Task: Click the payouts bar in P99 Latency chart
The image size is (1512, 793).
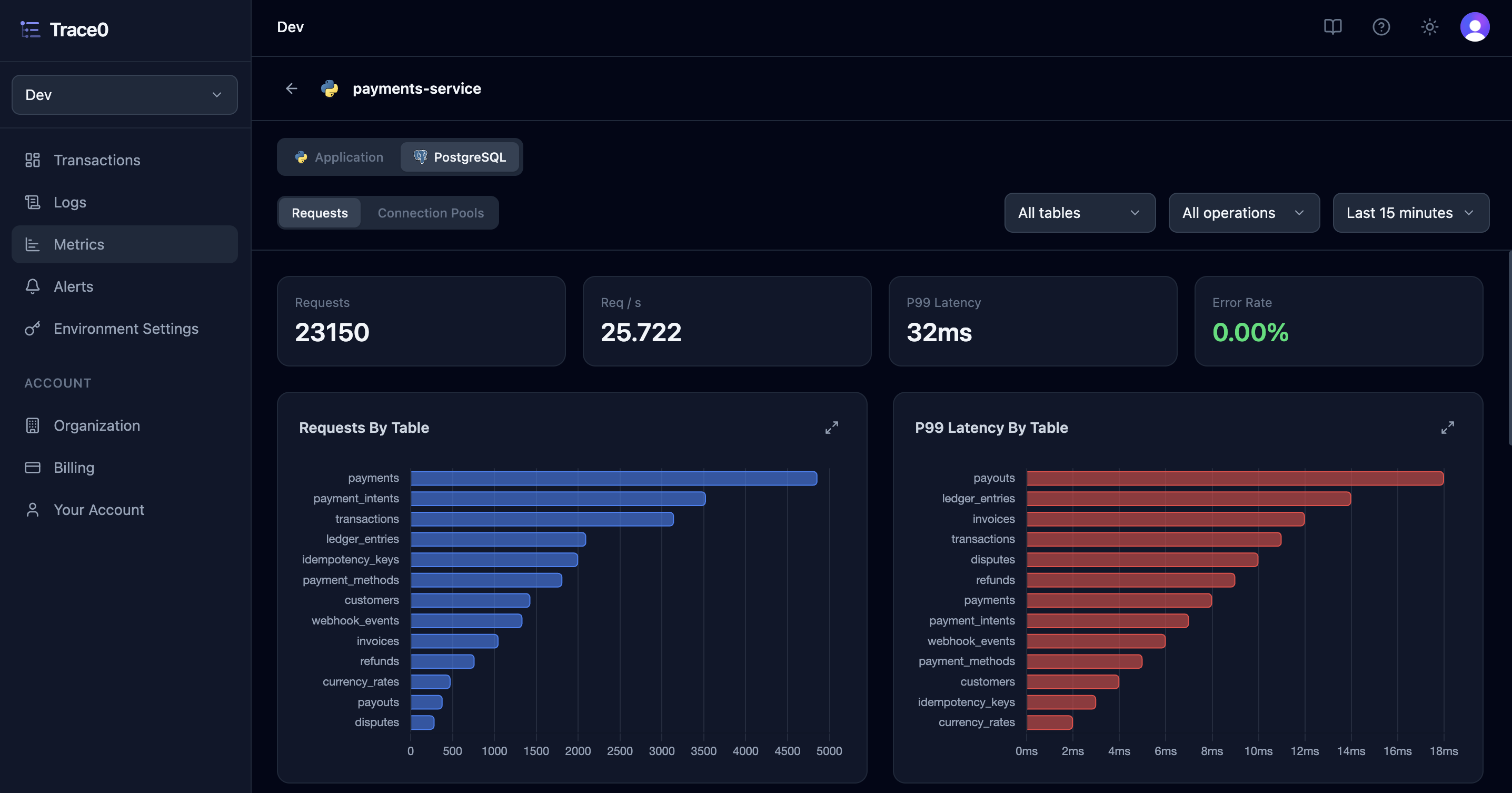Action: tap(1235, 479)
